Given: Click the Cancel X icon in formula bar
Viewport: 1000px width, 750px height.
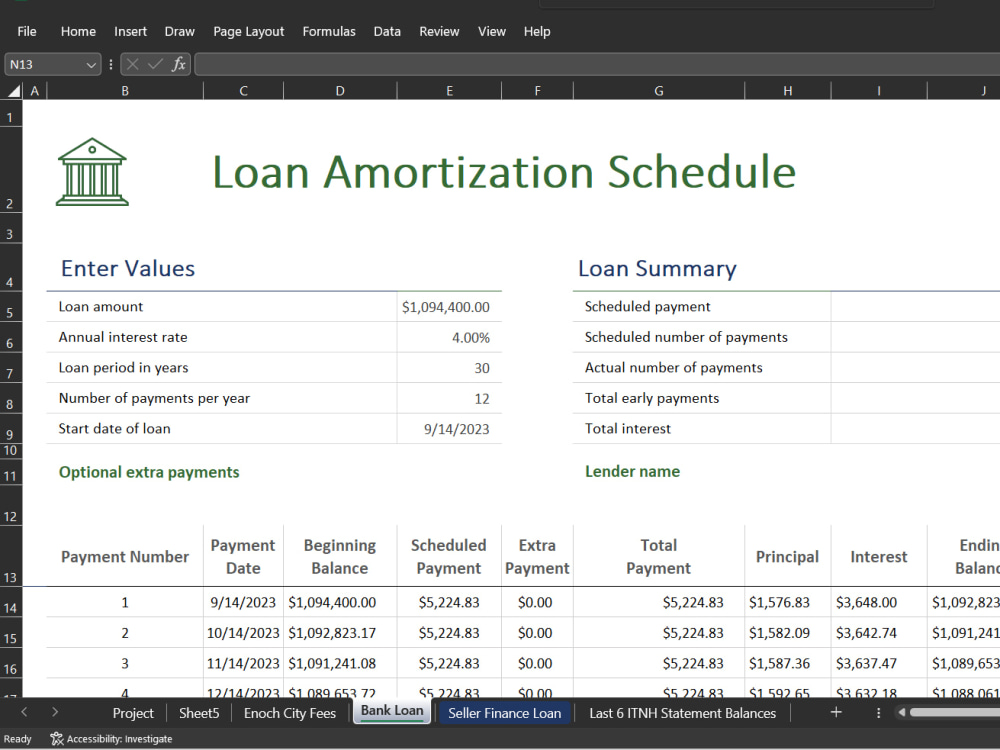Looking at the screenshot, I should (x=132, y=63).
